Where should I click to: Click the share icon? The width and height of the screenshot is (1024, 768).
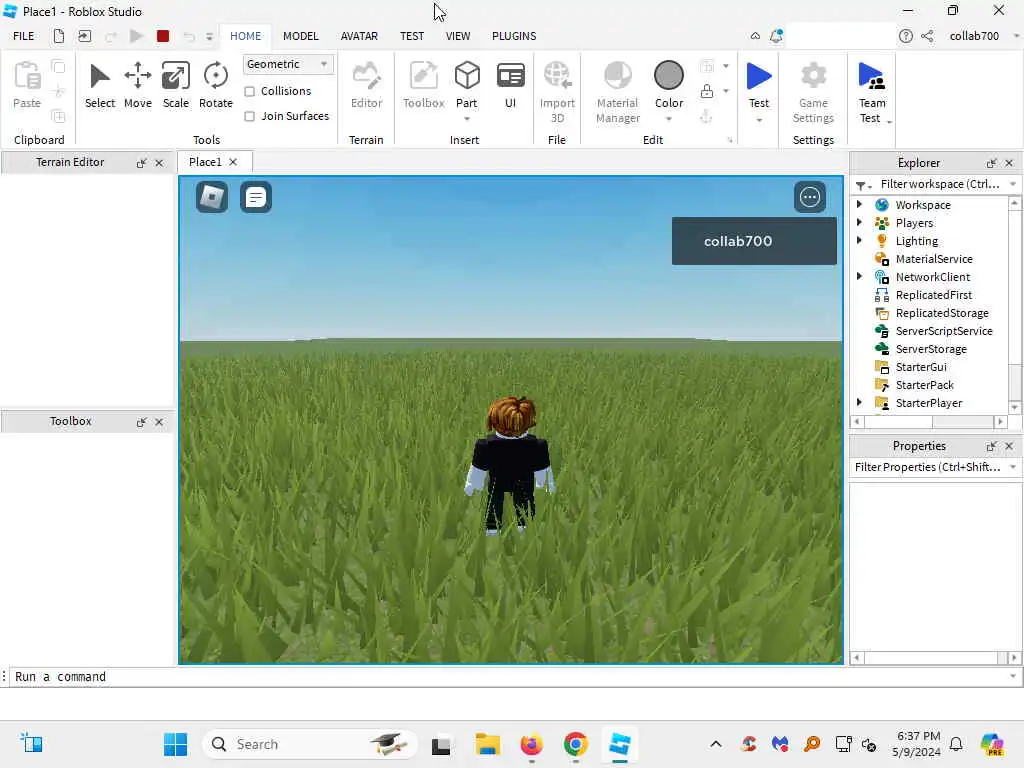tap(927, 36)
